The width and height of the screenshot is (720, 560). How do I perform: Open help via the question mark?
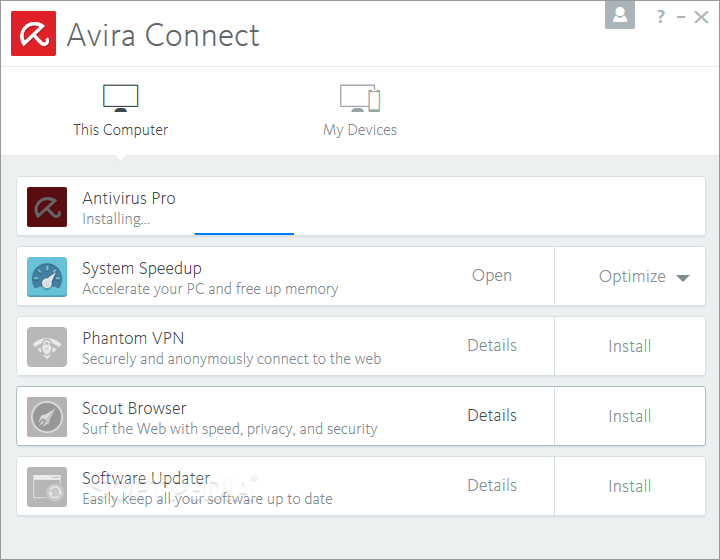point(660,17)
